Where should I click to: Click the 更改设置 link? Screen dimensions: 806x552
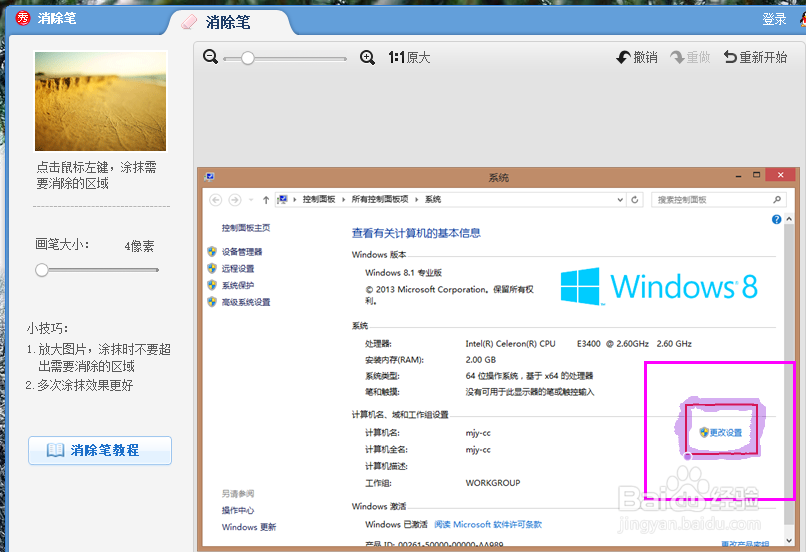point(726,433)
